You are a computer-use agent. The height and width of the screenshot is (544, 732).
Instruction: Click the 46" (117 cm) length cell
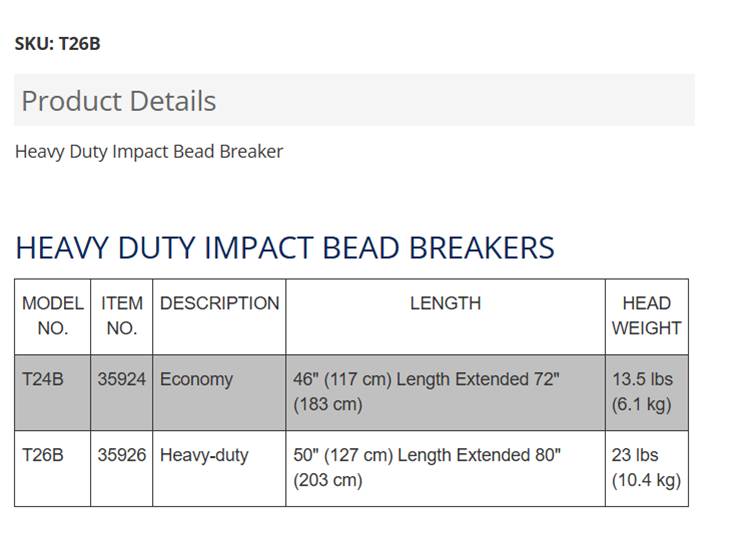pos(426,392)
